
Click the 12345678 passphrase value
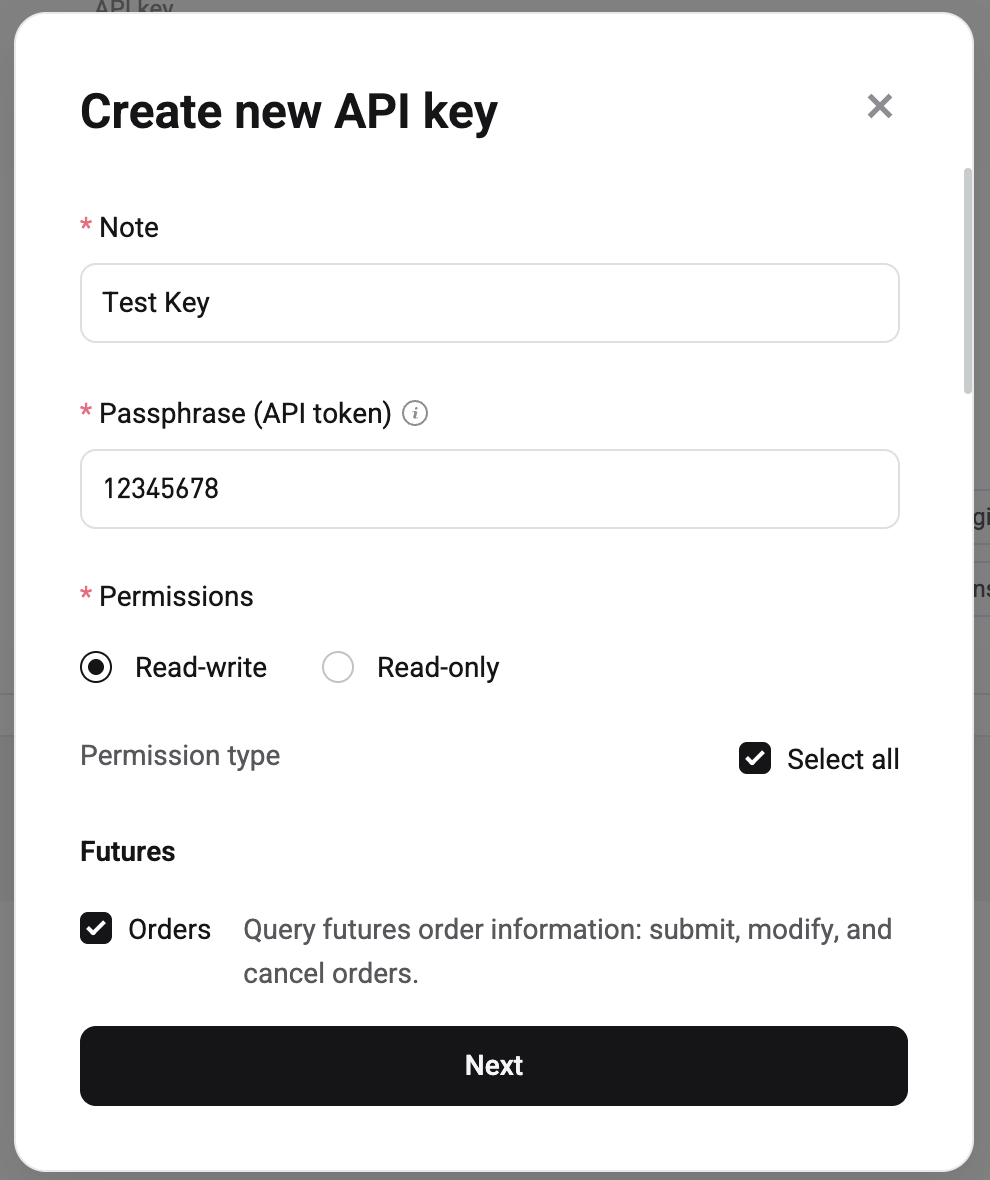pyautogui.click(x=161, y=488)
